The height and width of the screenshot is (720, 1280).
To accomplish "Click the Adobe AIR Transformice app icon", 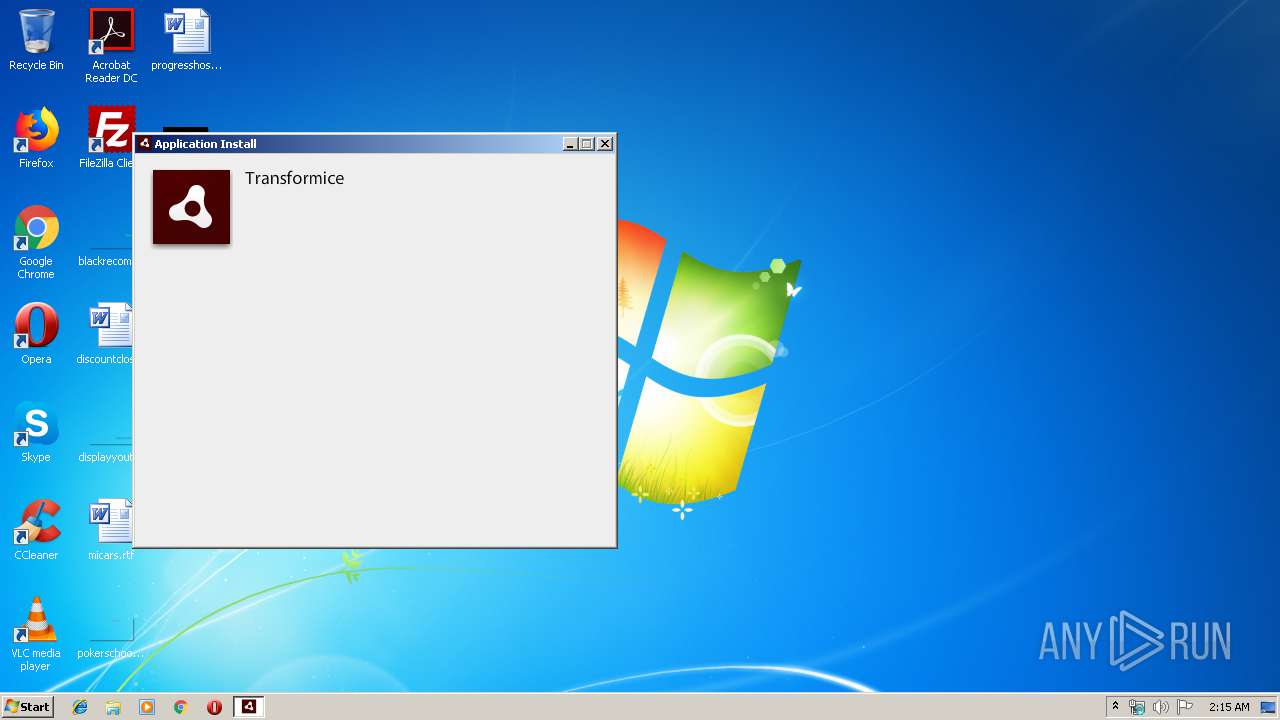I will 191,207.
